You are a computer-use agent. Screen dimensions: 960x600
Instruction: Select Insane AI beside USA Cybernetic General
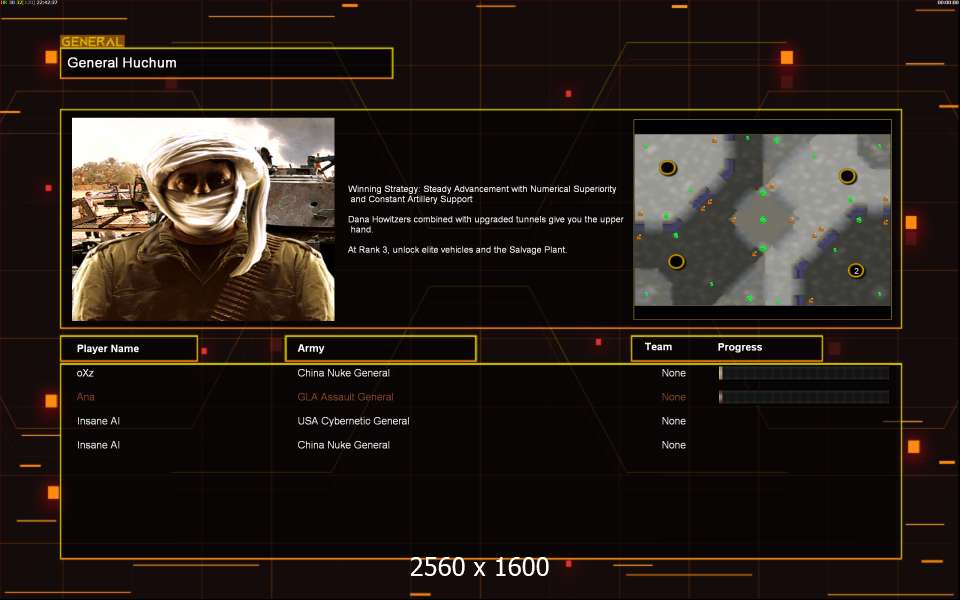pyautogui.click(x=99, y=421)
